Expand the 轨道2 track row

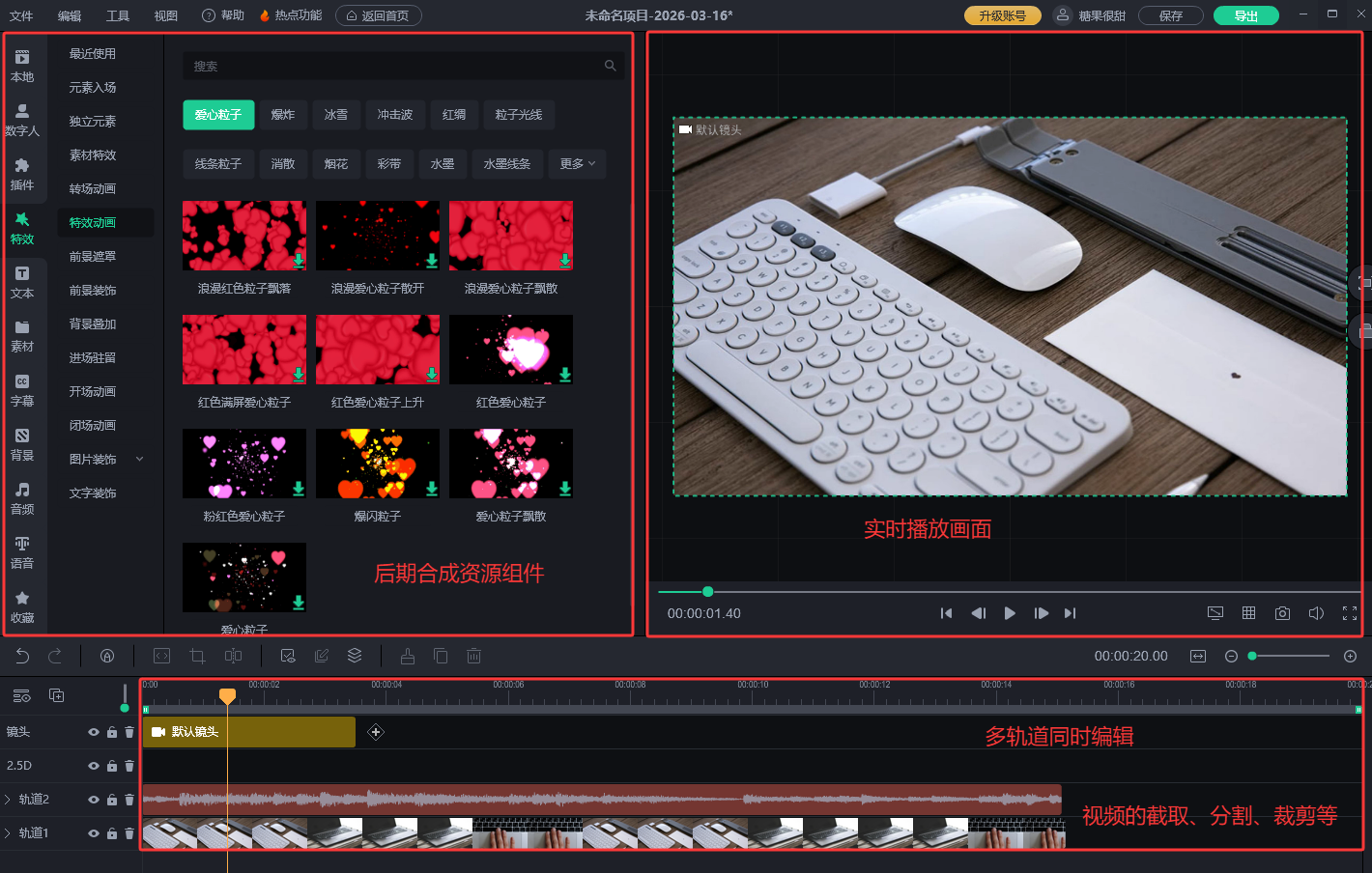point(8,800)
